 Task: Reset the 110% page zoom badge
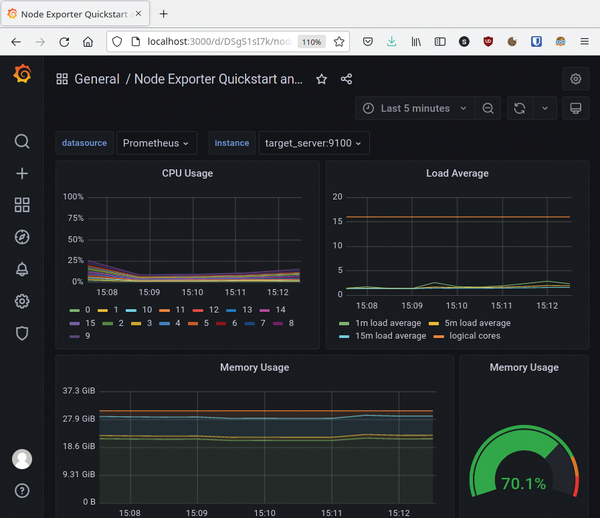[x=311, y=42]
